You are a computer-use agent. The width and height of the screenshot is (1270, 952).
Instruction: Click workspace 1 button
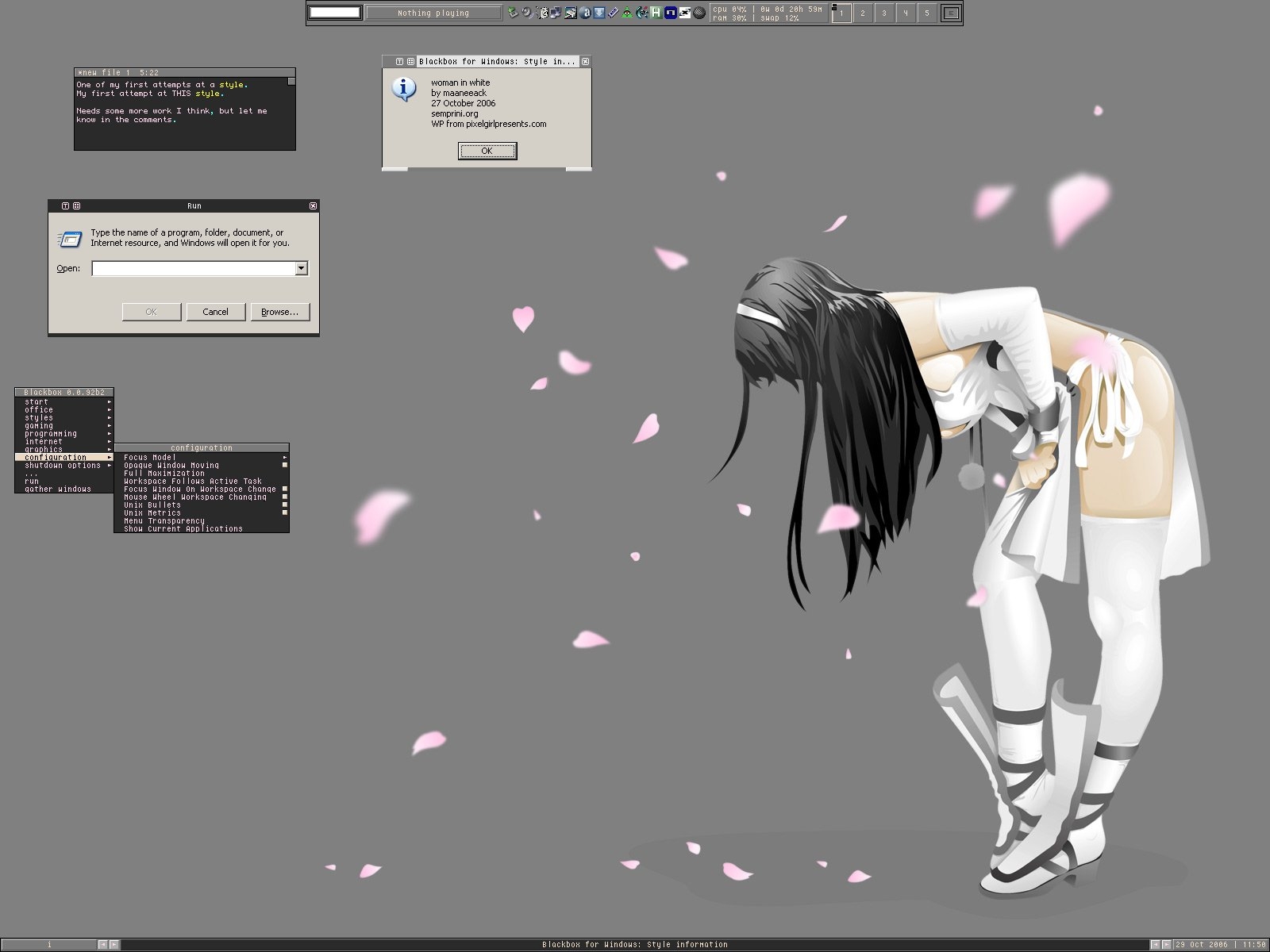click(841, 13)
